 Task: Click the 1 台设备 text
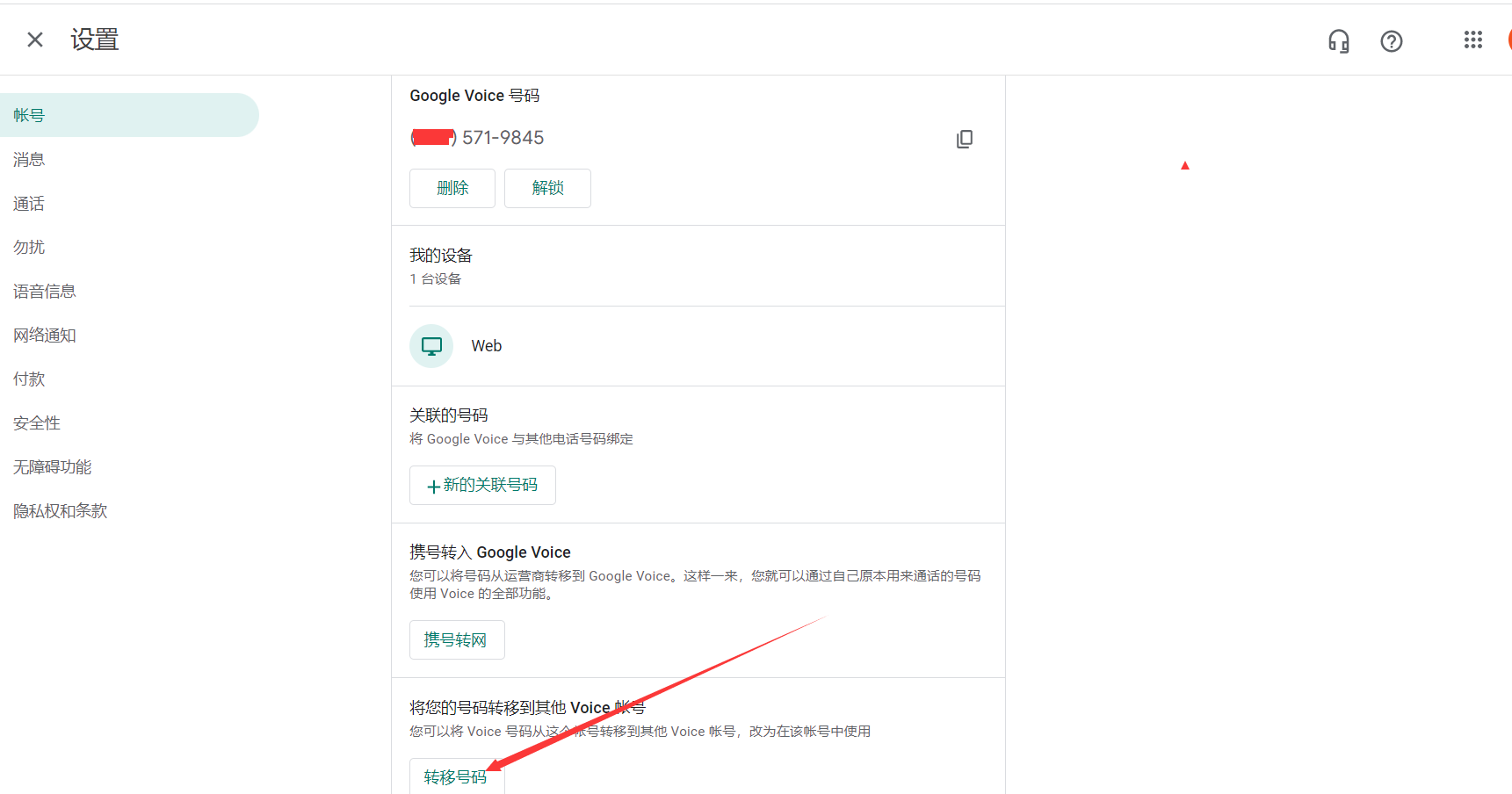(x=436, y=278)
